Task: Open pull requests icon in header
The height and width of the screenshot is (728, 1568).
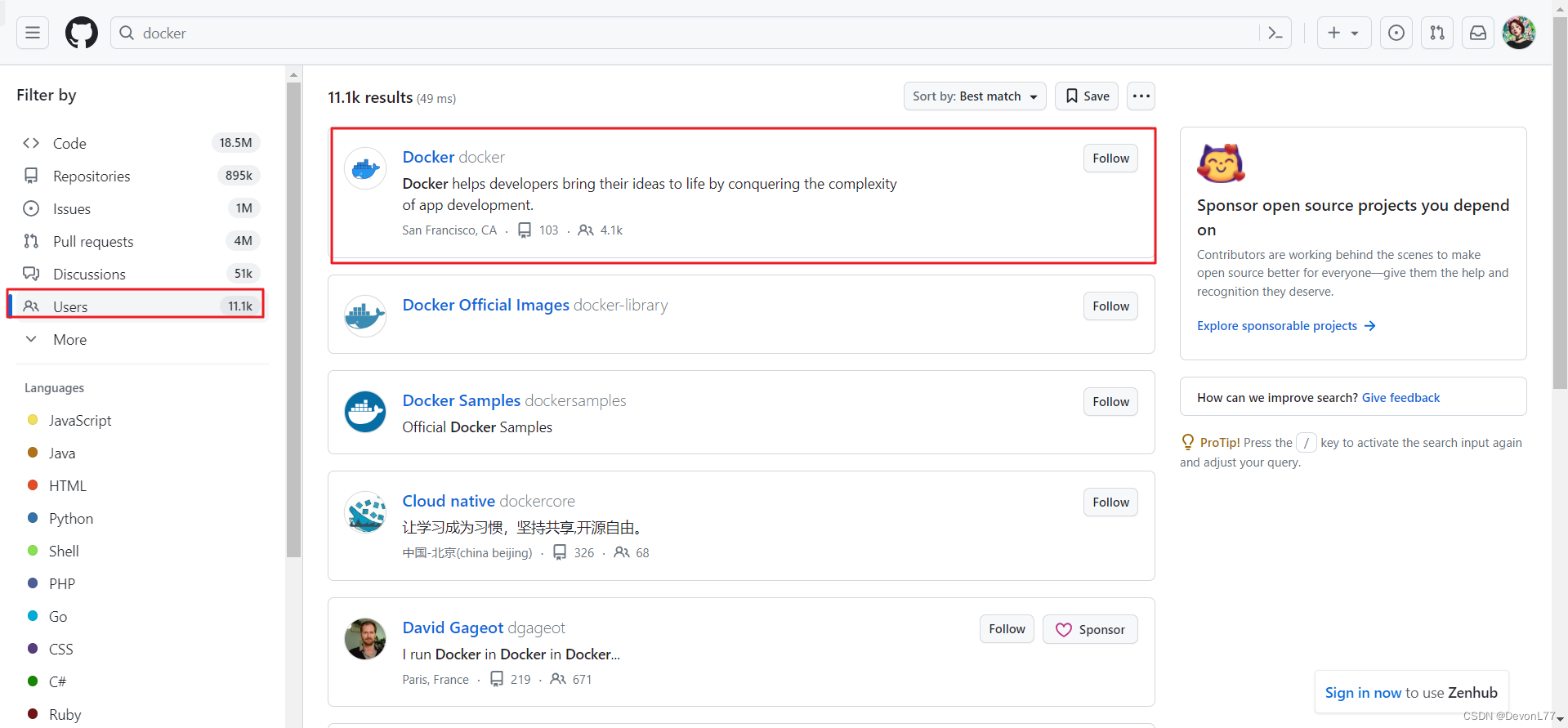Action: coord(1437,33)
